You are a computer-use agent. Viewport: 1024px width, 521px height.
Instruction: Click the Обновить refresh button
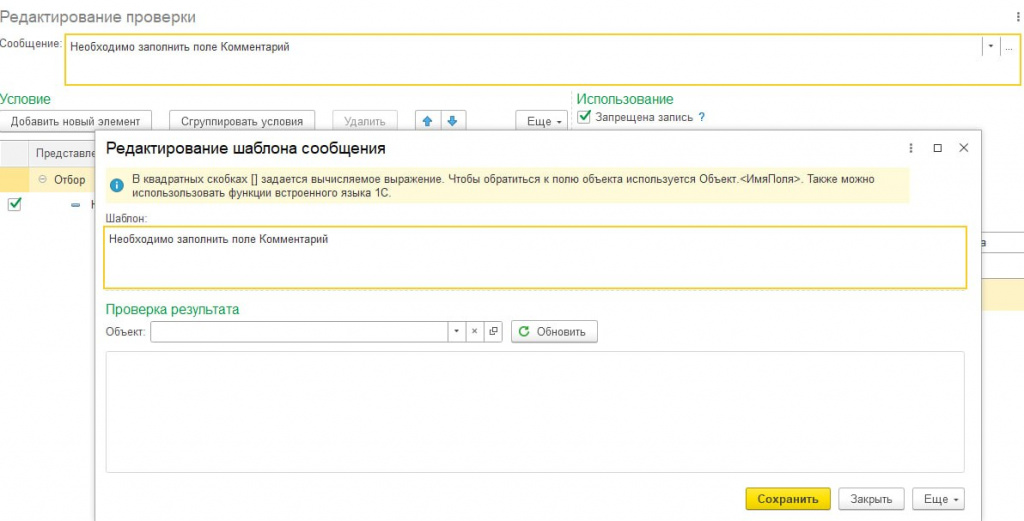[555, 331]
